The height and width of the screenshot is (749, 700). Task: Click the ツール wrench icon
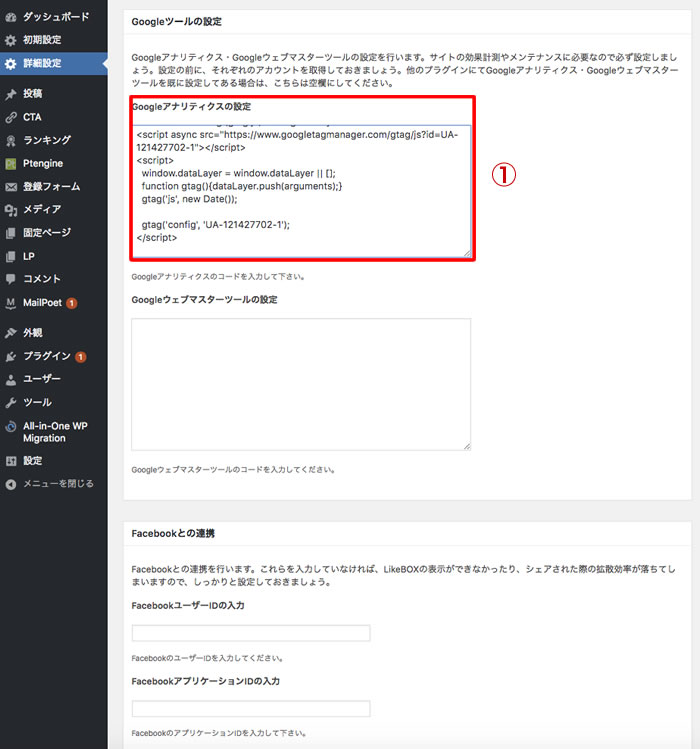11,402
